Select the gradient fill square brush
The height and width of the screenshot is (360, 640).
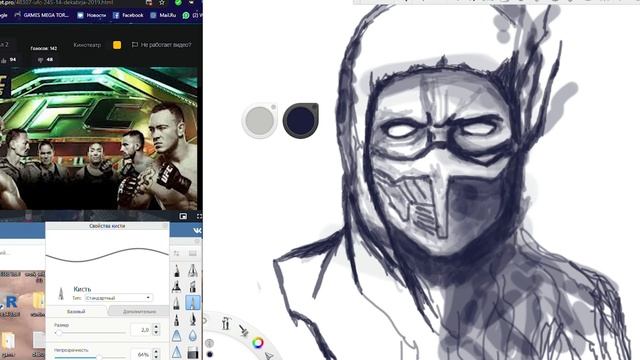(x=193, y=352)
